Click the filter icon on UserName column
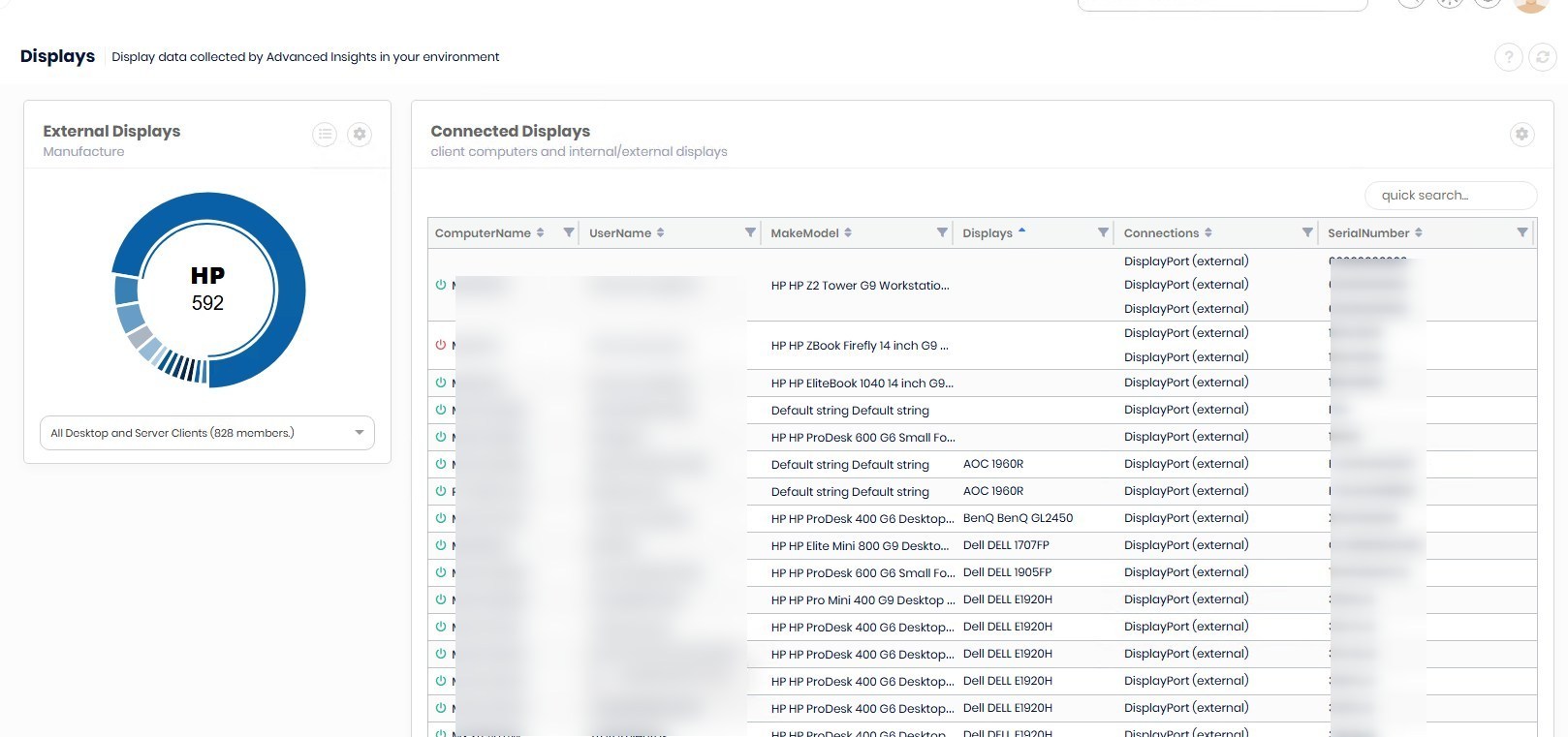This screenshot has width=1568, height=737. pos(750,232)
